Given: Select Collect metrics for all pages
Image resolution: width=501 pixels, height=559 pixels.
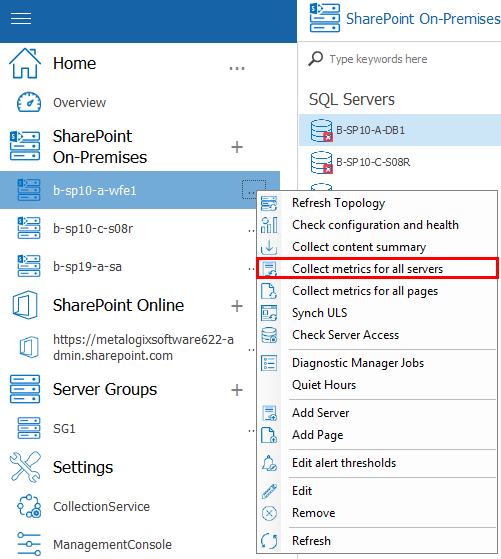Looking at the screenshot, I should pyautogui.click(x=377, y=291).
